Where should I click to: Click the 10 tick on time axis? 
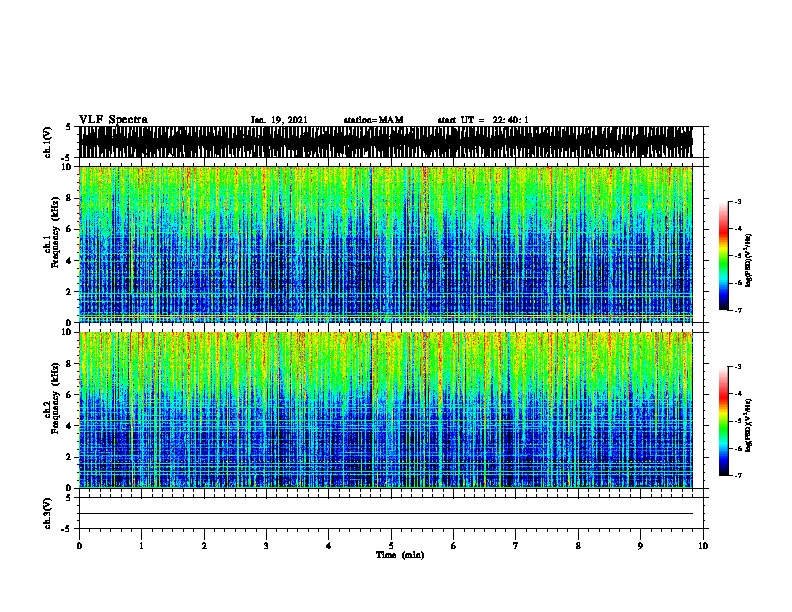tap(703, 546)
